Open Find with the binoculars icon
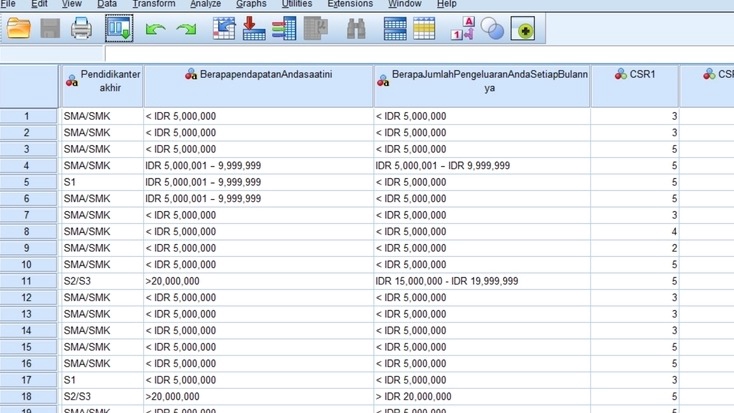 click(356, 29)
